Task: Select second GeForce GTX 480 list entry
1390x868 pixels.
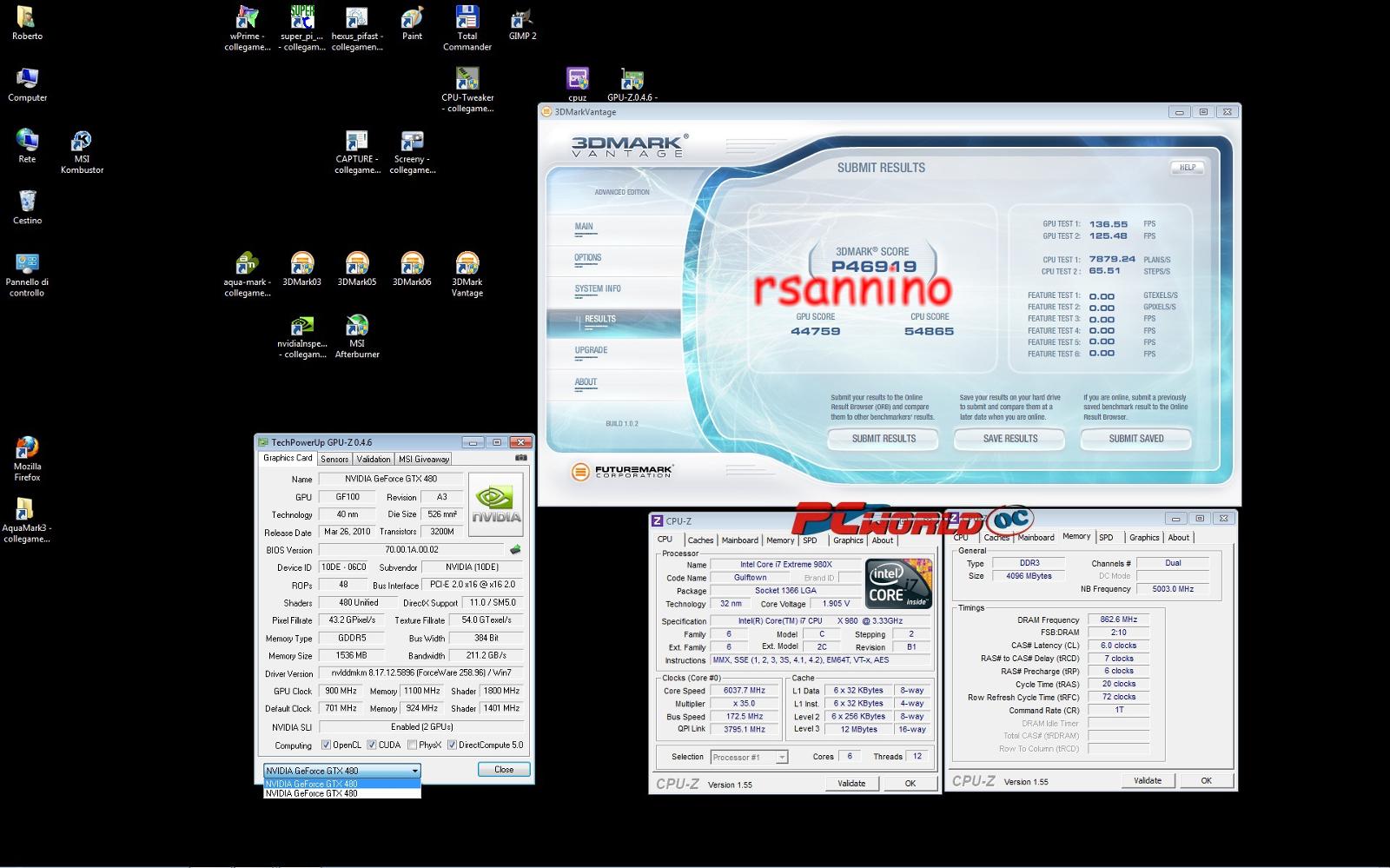Action: pos(342,793)
